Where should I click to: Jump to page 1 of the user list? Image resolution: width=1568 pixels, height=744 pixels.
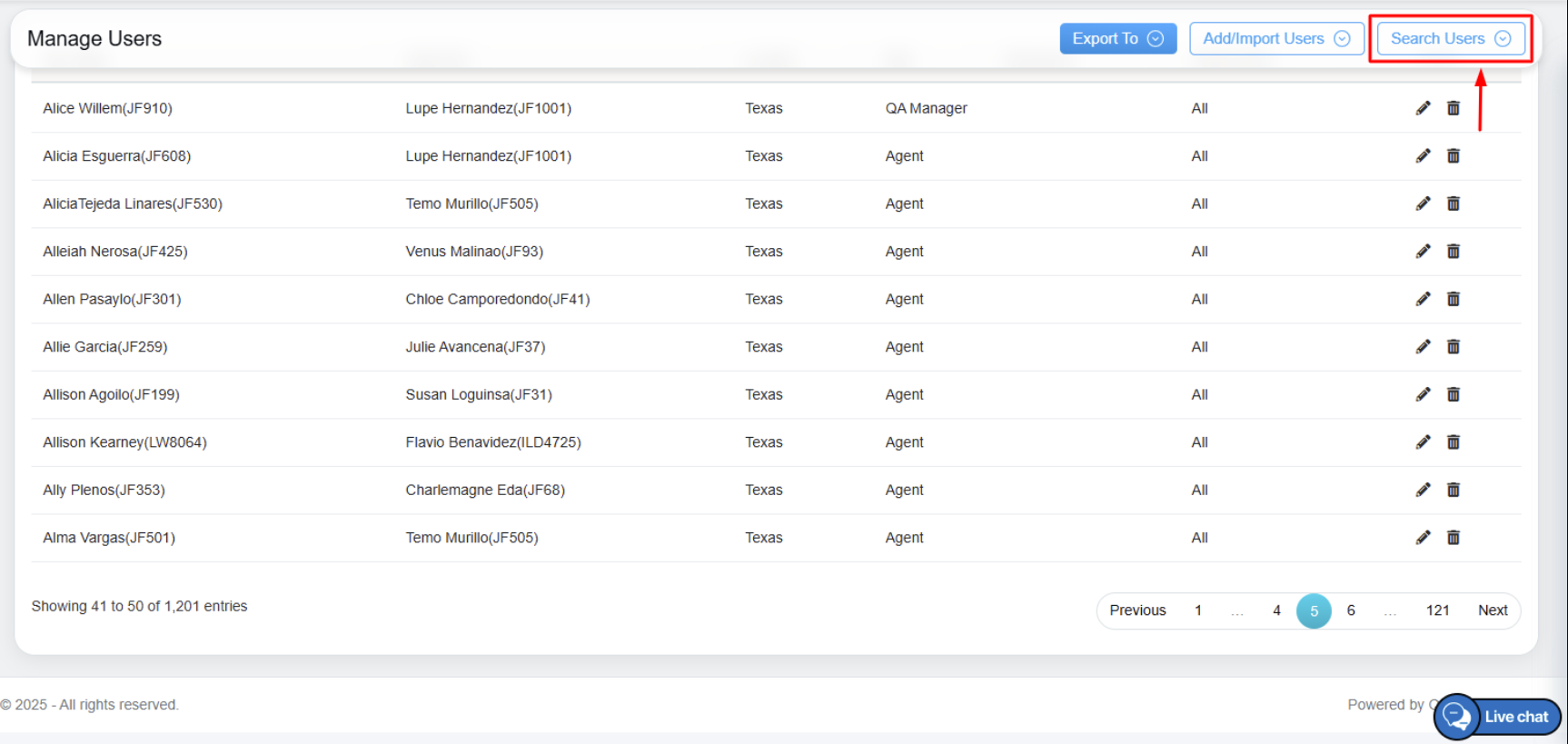click(x=1198, y=610)
